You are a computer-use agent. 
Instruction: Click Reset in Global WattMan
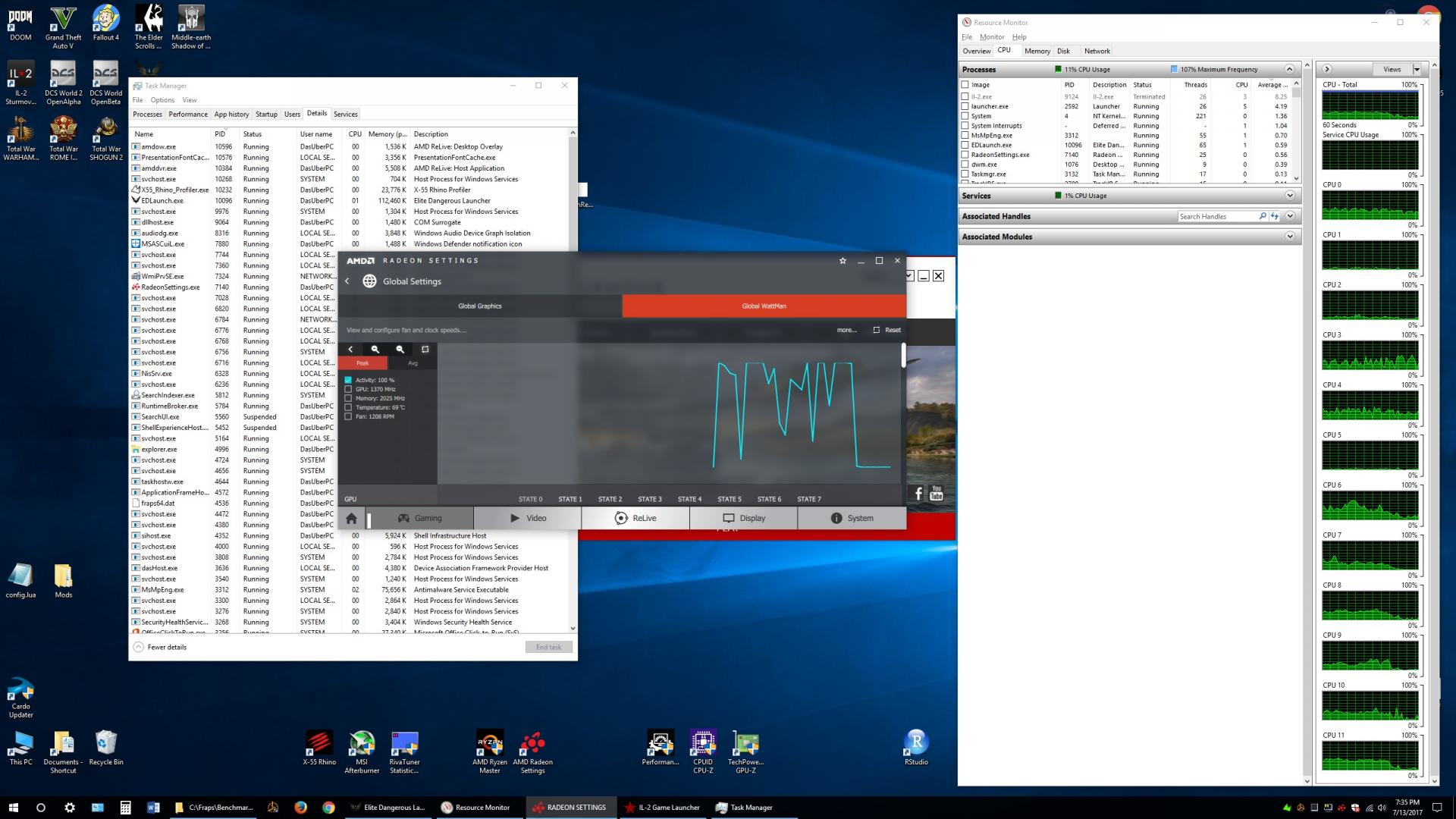pyautogui.click(x=887, y=330)
